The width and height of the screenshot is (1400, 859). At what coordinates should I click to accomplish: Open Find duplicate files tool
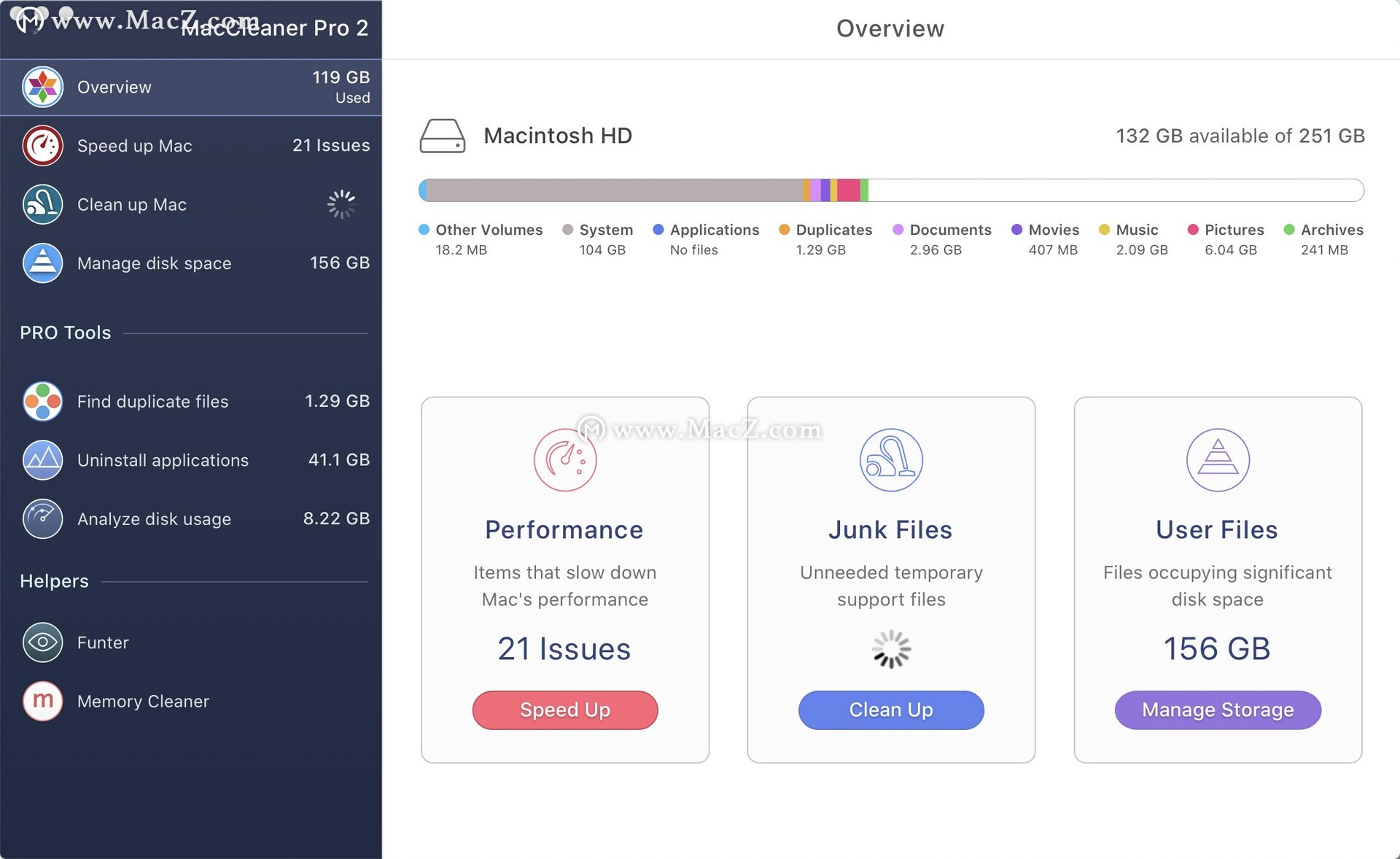(190, 401)
